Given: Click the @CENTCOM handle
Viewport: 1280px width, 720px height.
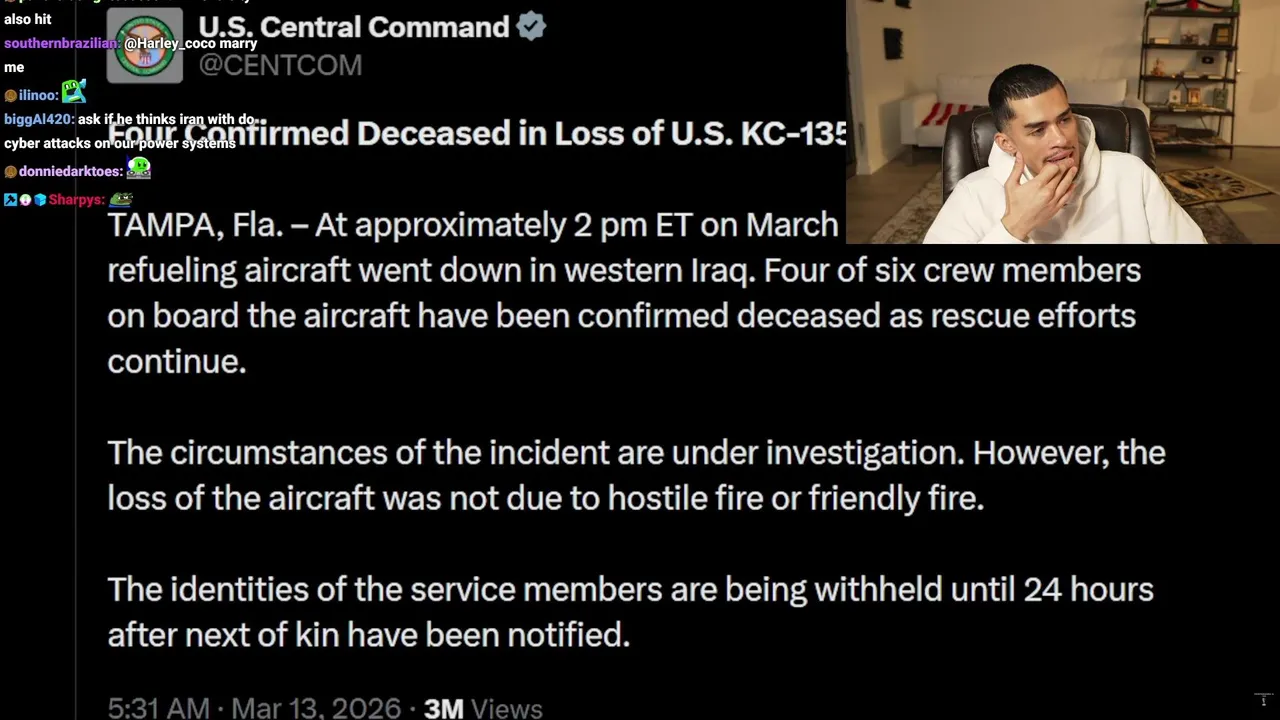Looking at the screenshot, I should click(280, 65).
